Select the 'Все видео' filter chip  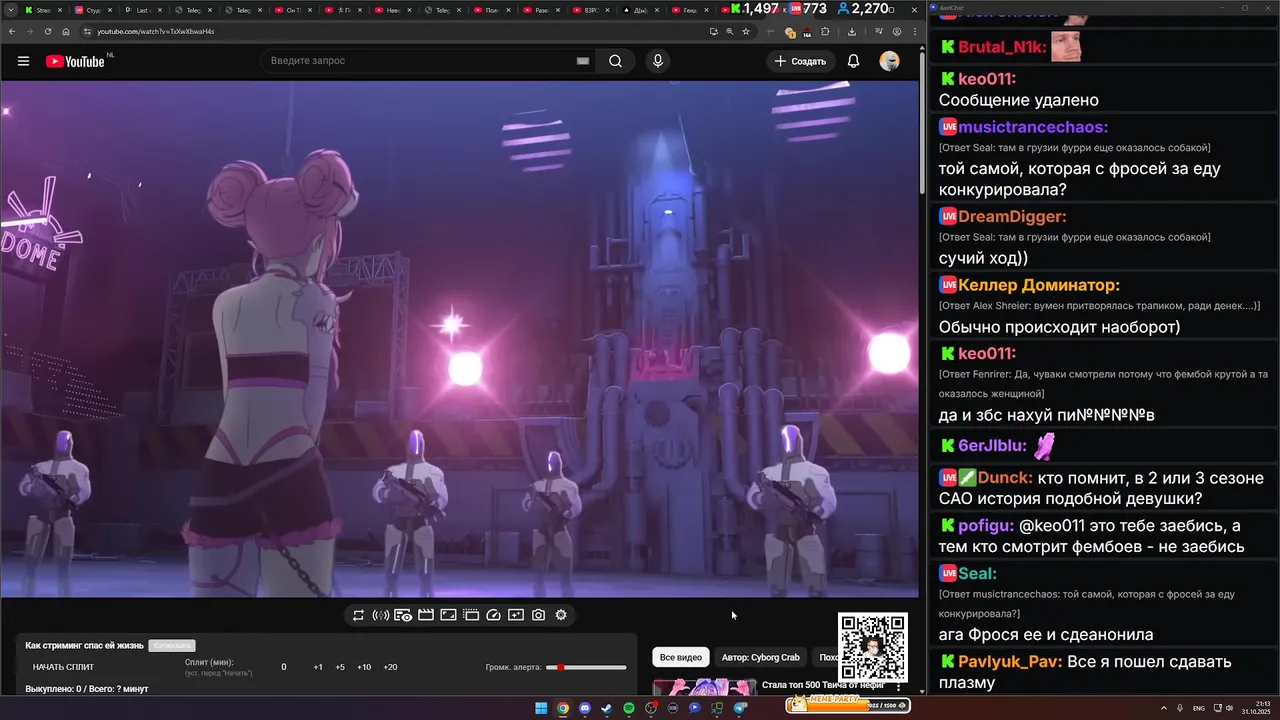681,657
